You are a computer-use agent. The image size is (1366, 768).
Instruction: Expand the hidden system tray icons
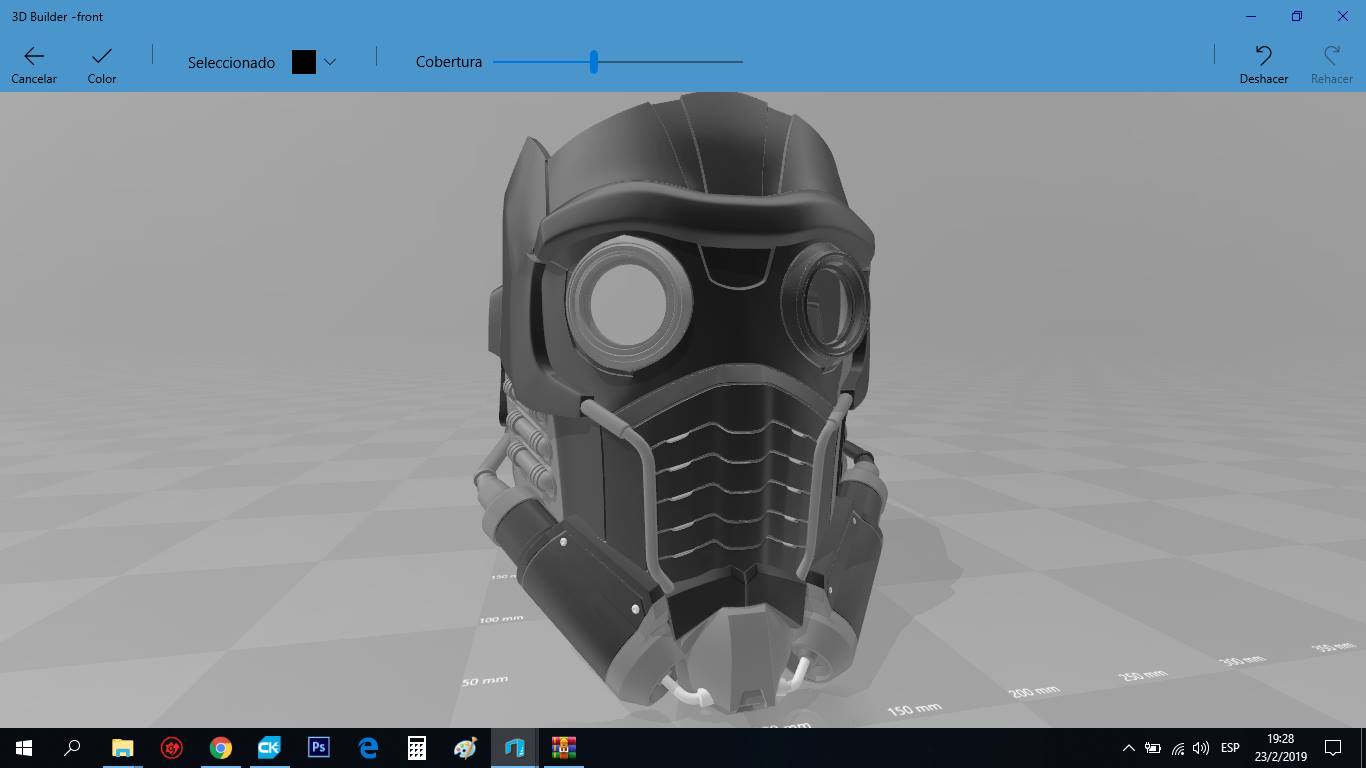[1129, 748]
